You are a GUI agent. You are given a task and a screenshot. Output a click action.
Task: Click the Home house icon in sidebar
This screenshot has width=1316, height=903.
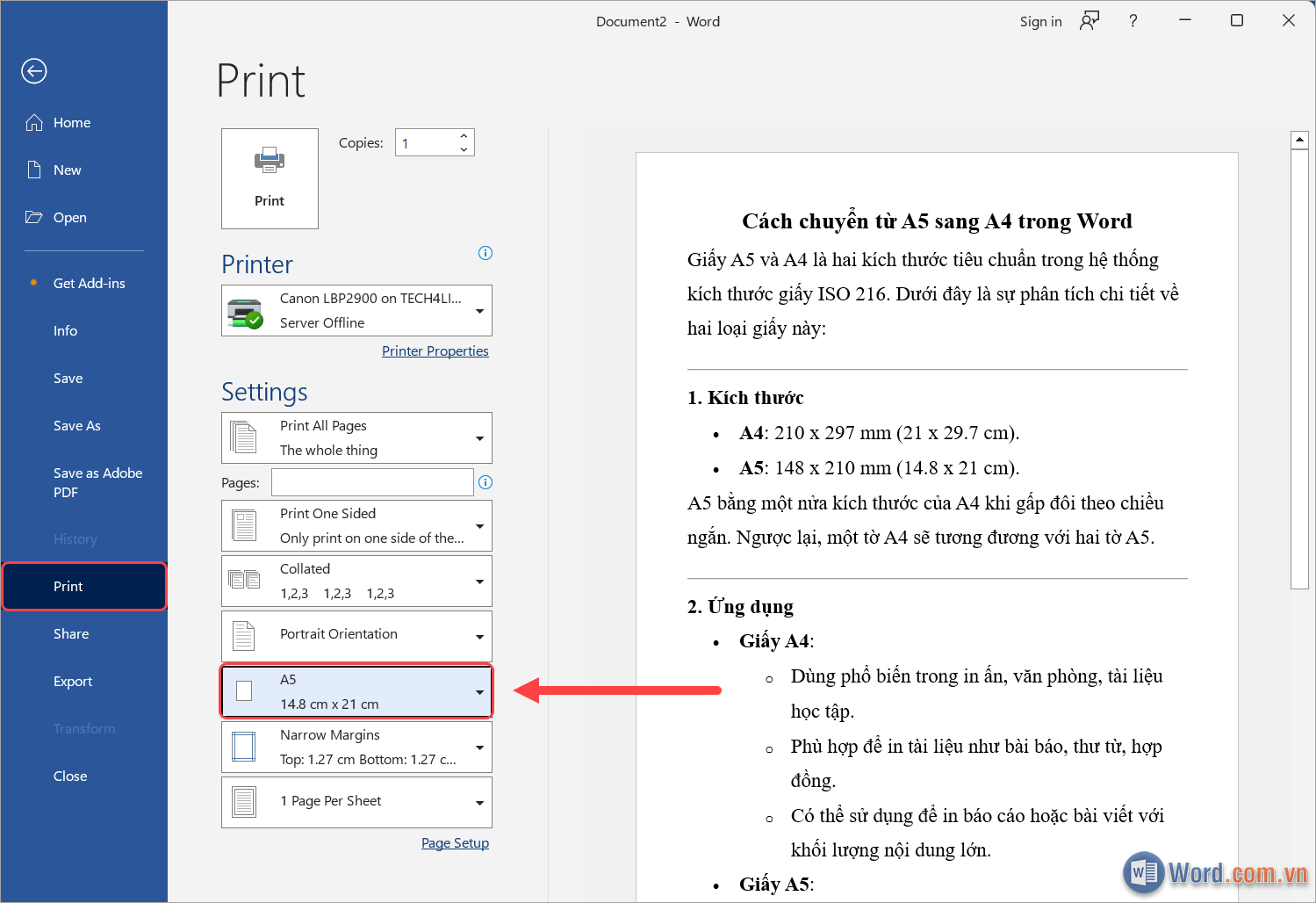[34, 123]
